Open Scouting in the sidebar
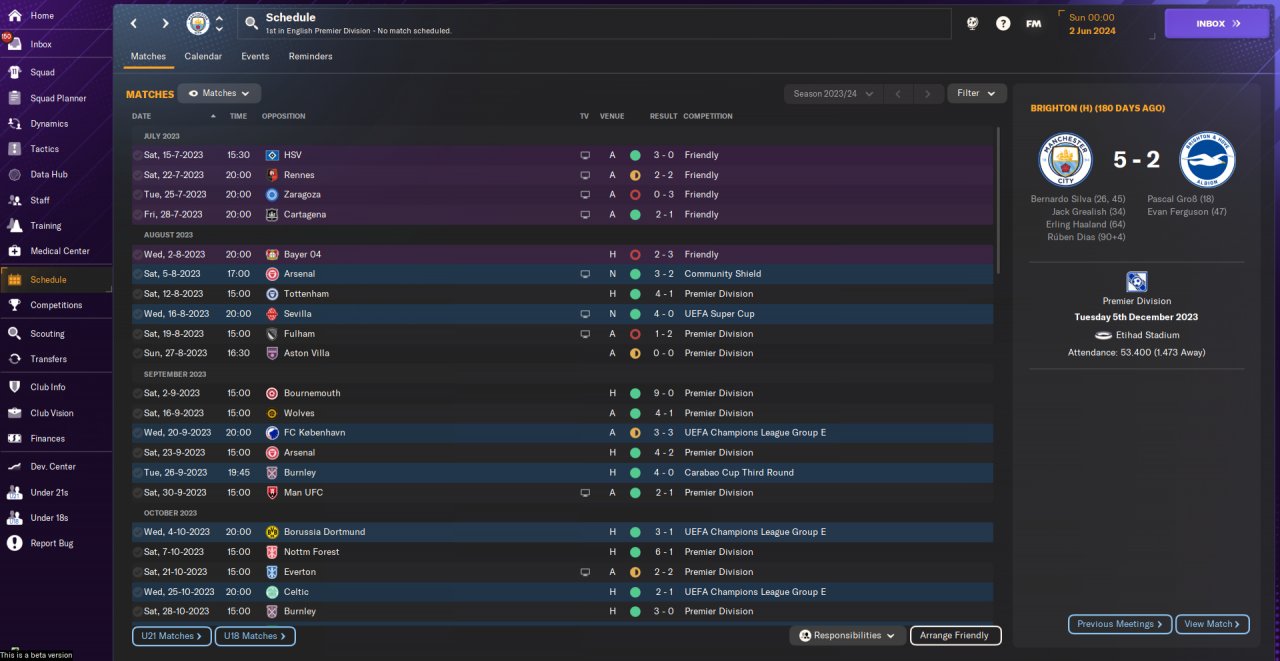 (x=47, y=334)
